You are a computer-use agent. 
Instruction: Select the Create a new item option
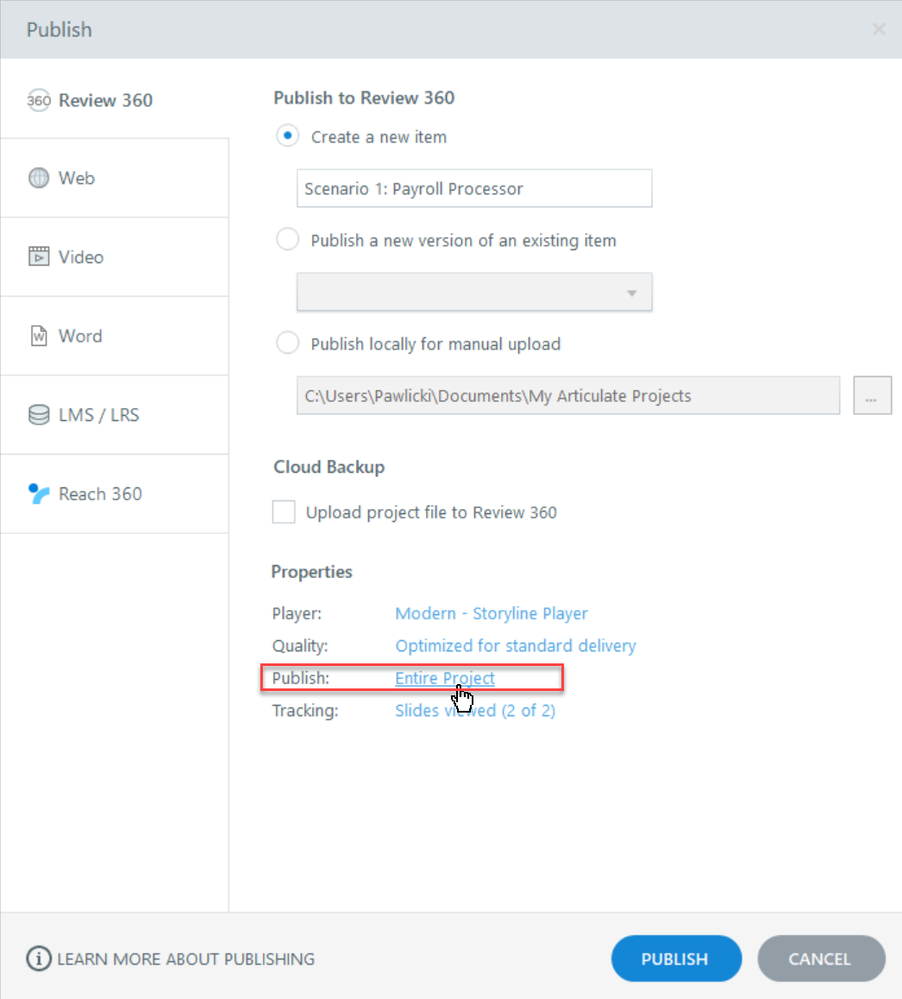[x=287, y=136]
